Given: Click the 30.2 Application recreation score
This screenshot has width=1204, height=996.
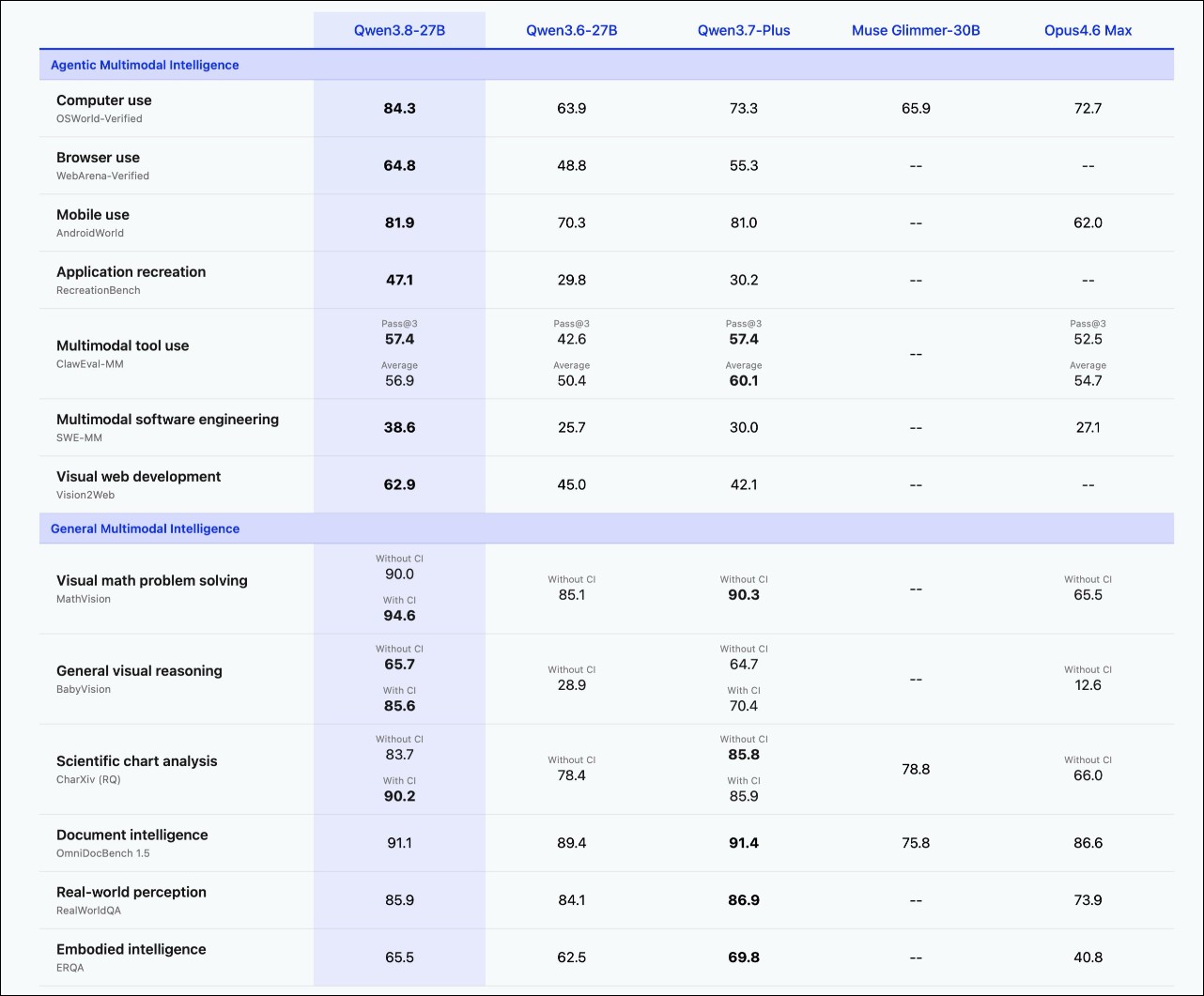Looking at the screenshot, I should (x=744, y=281).
